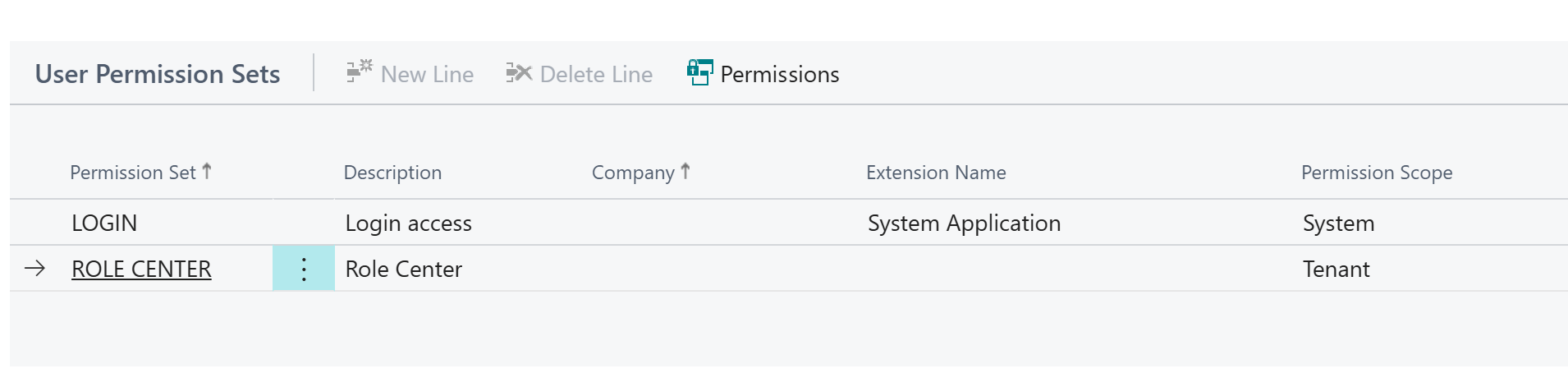Click the User Permission Sets heading

pos(158,74)
